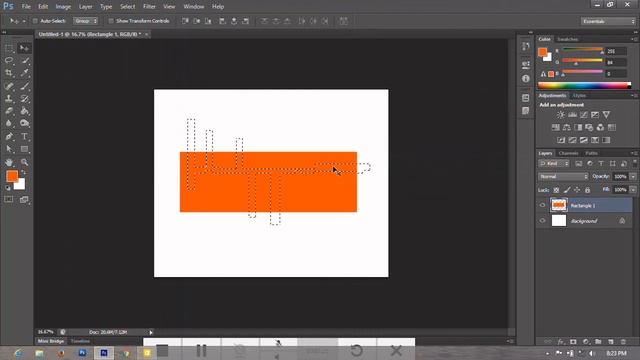Viewport: 640px width, 360px height.
Task: Add Brightness/Contrast adjustment icon
Action: tap(561, 115)
